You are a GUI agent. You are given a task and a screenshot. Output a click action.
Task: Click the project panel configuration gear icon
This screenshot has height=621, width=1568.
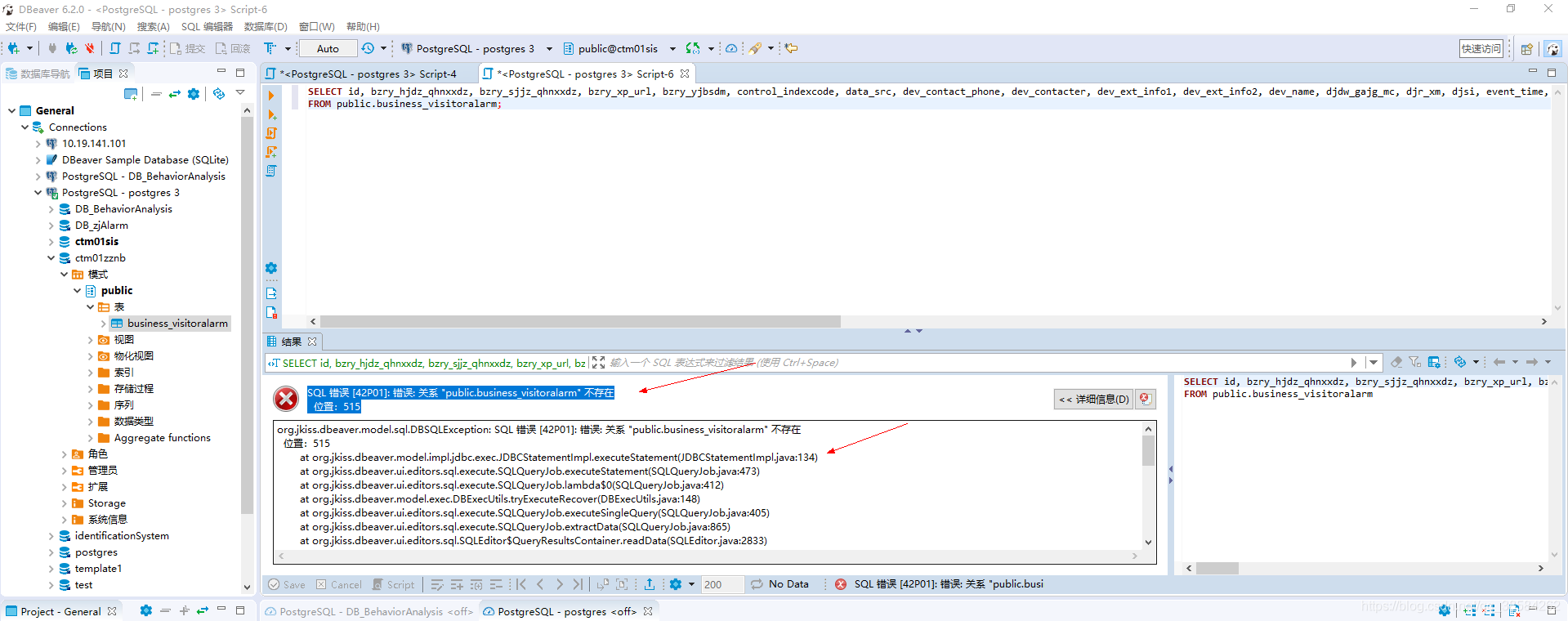(194, 94)
